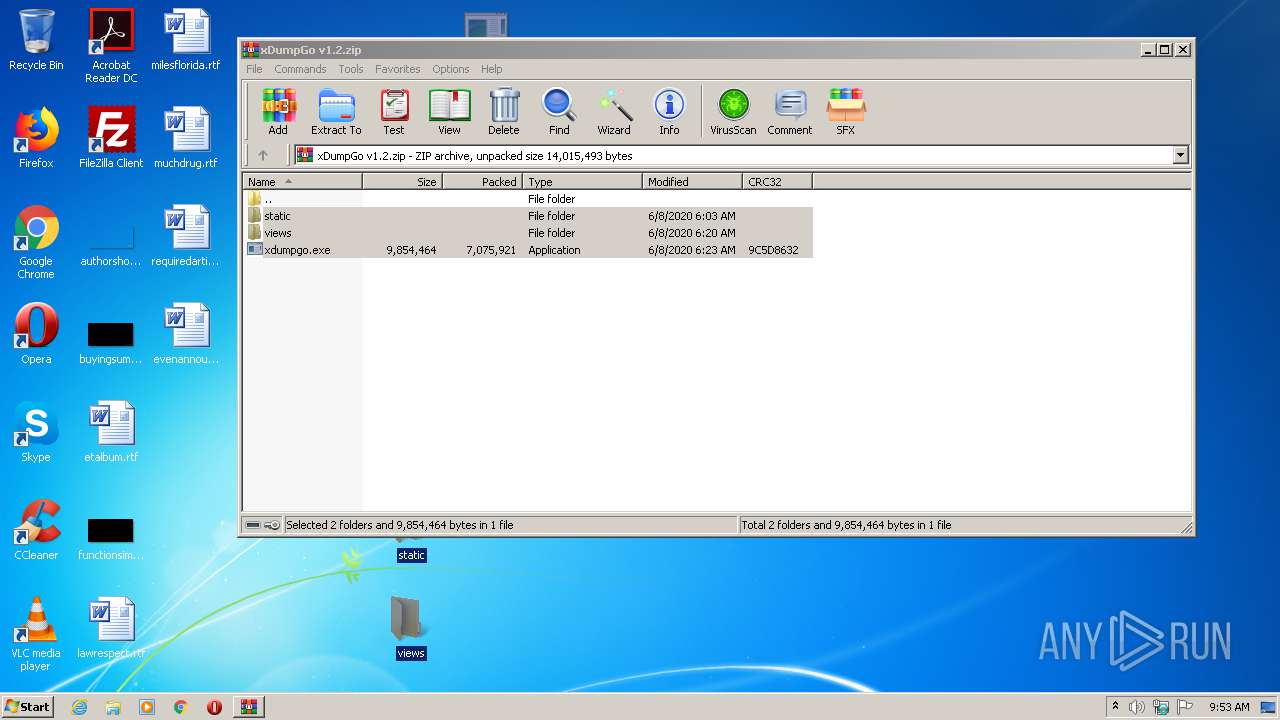The width and height of the screenshot is (1280, 720).
Task: Click the Add toolbar icon in WinRAR
Action: [x=278, y=111]
